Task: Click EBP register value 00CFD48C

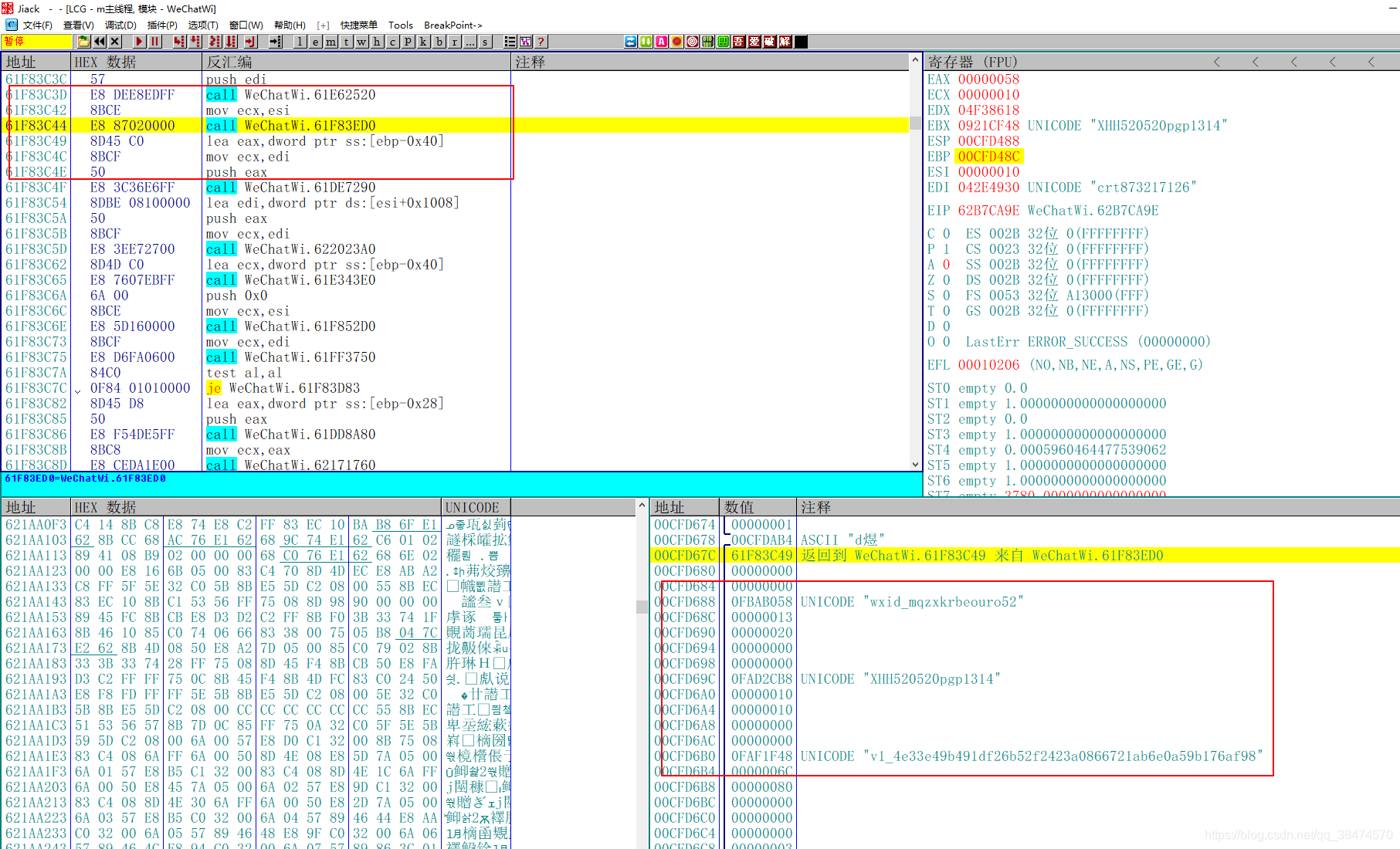Action: click(988, 156)
